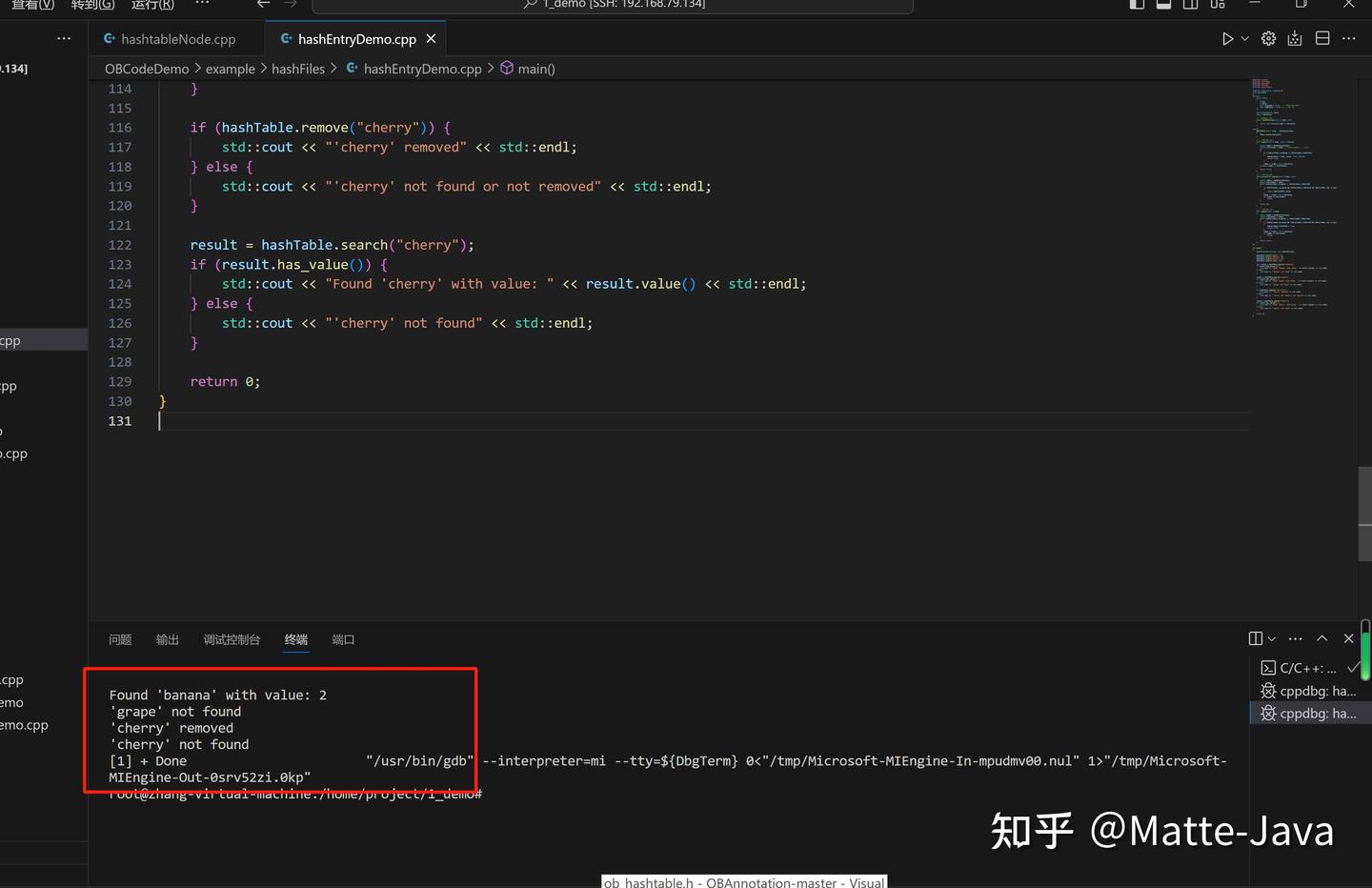The image size is (1372, 888).
Task: Click line number 116 in the gutter
Action: 120,128
